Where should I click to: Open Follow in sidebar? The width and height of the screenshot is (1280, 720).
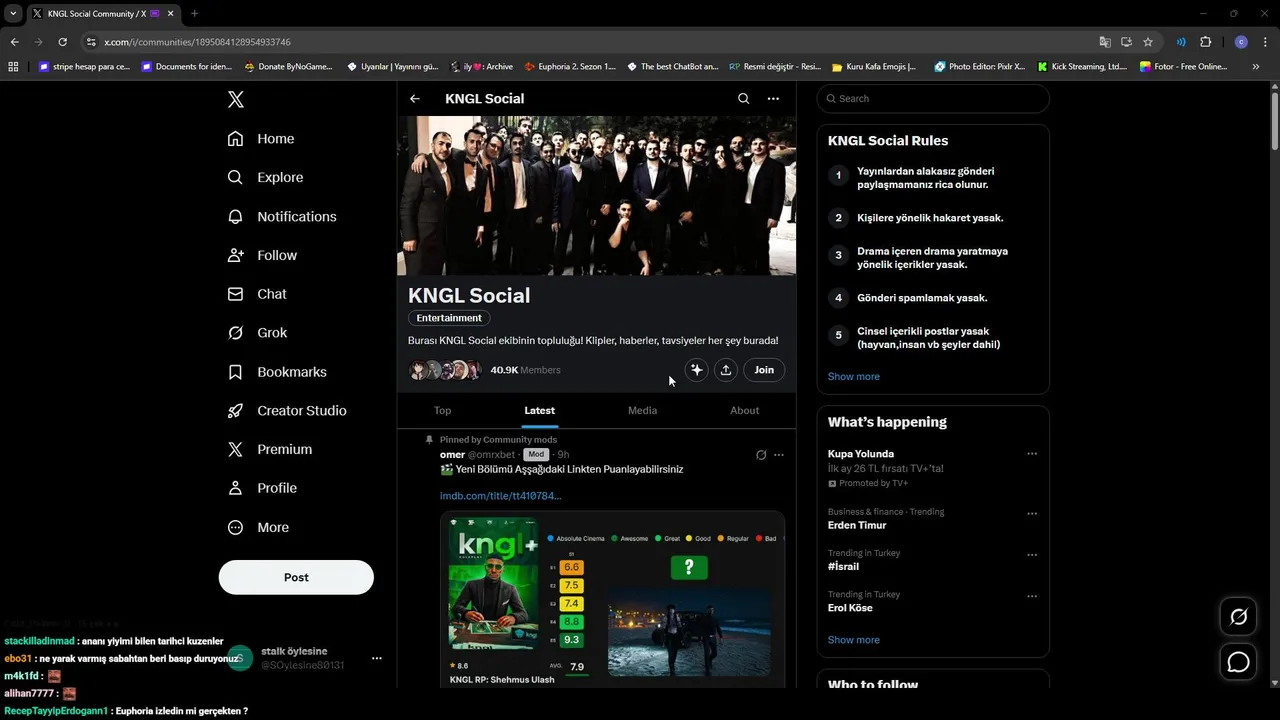[262, 255]
